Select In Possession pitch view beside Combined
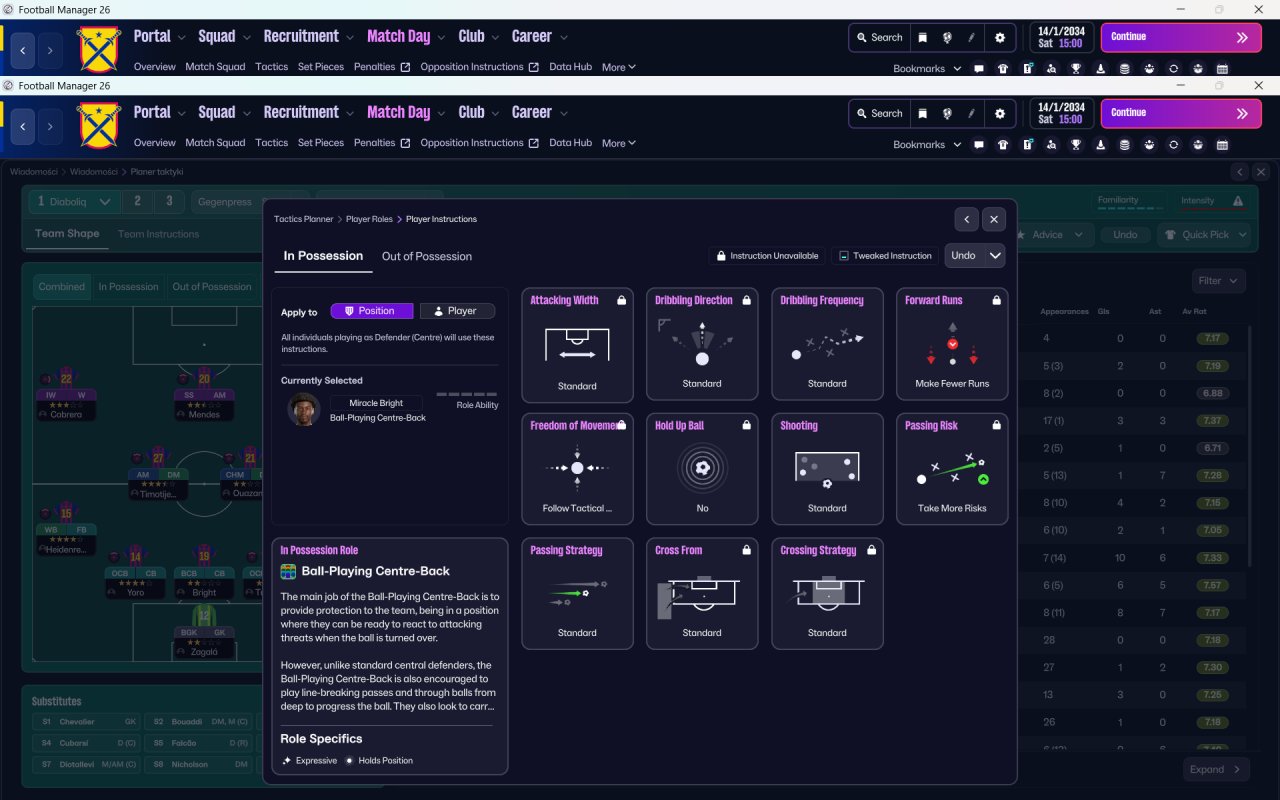This screenshot has height=800, width=1280. pyautogui.click(x=128, y=287)
